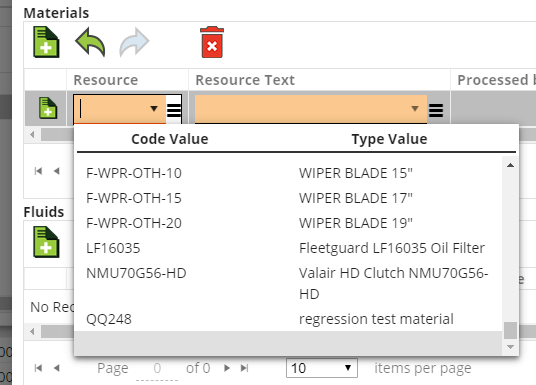
Task: Select code NMU70G56-HD
Action: click(136, 273)
